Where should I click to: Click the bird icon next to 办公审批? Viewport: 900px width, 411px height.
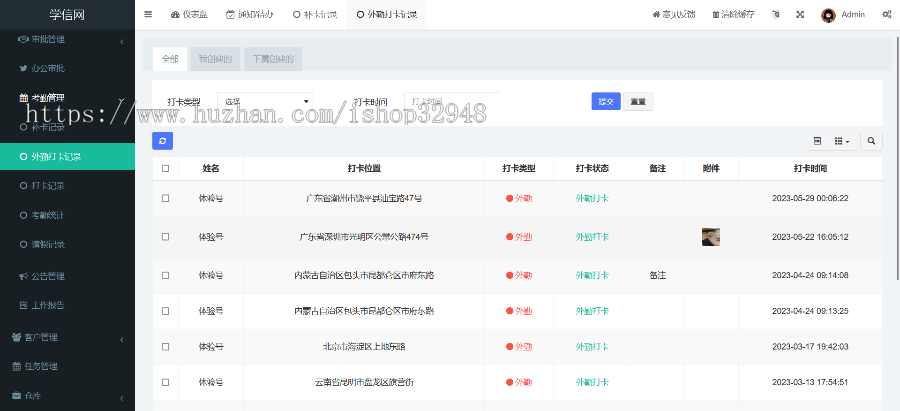(x=24, y=68)
